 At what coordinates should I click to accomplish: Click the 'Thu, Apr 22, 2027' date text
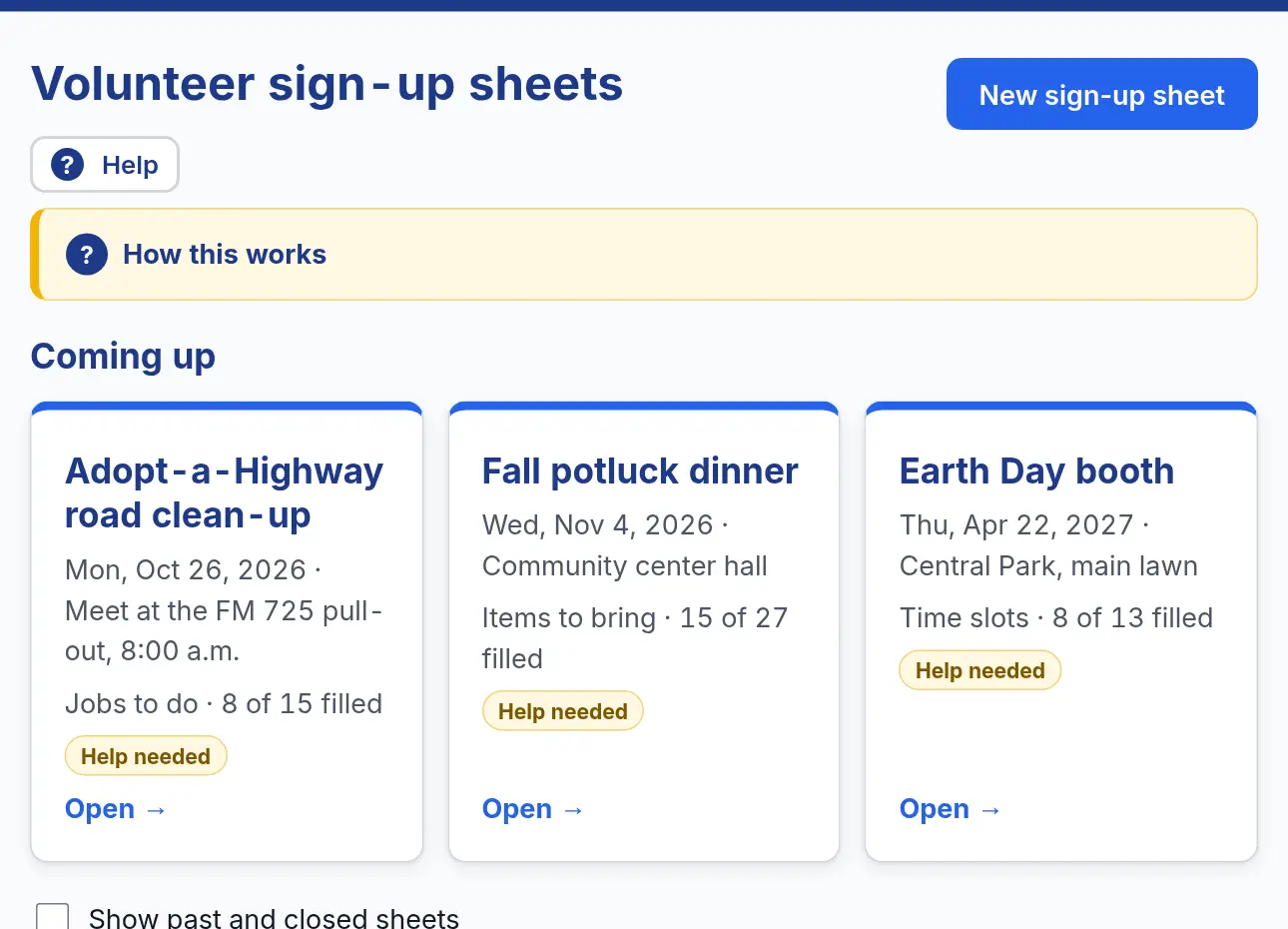[1016, 525]
